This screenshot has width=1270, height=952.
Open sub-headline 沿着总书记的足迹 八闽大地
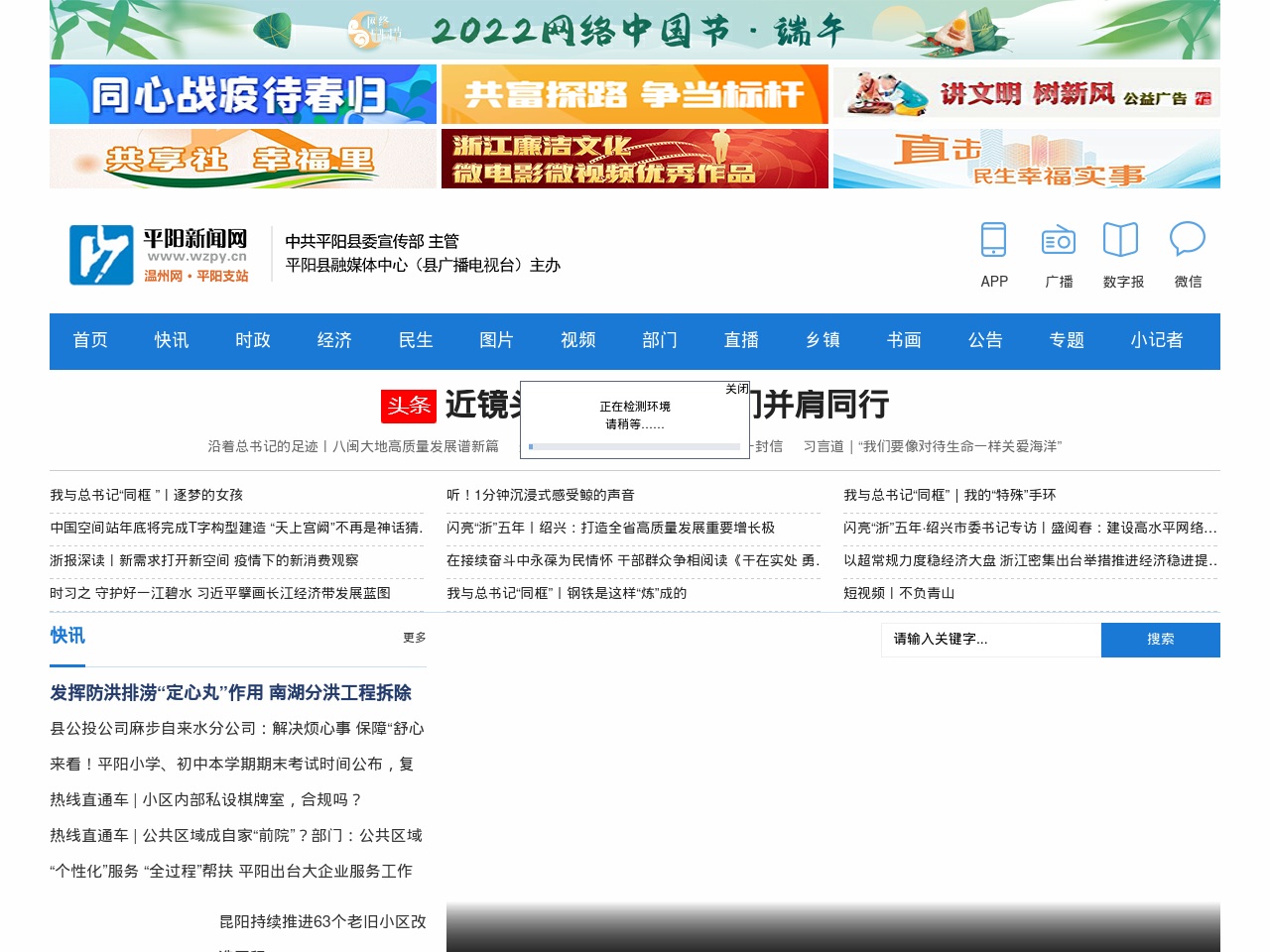point(353,446)
